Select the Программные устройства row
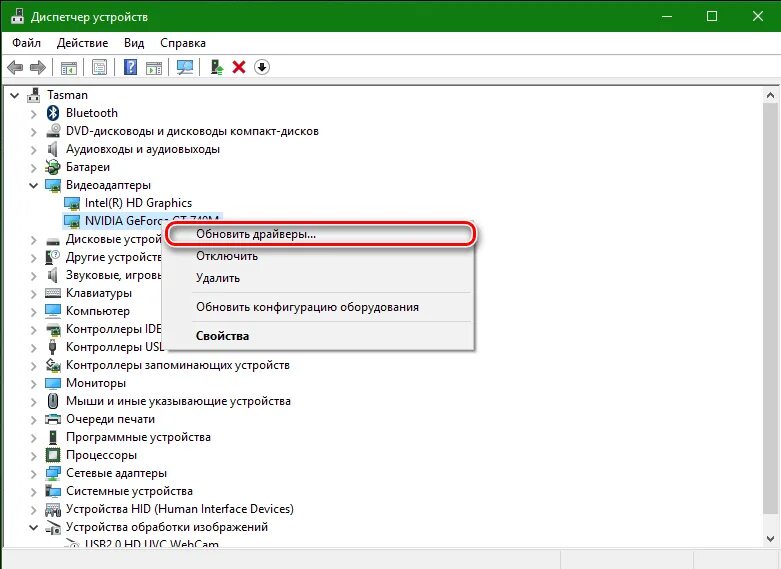This screenshot has height=569, width=781. click(x=138, y=437)
